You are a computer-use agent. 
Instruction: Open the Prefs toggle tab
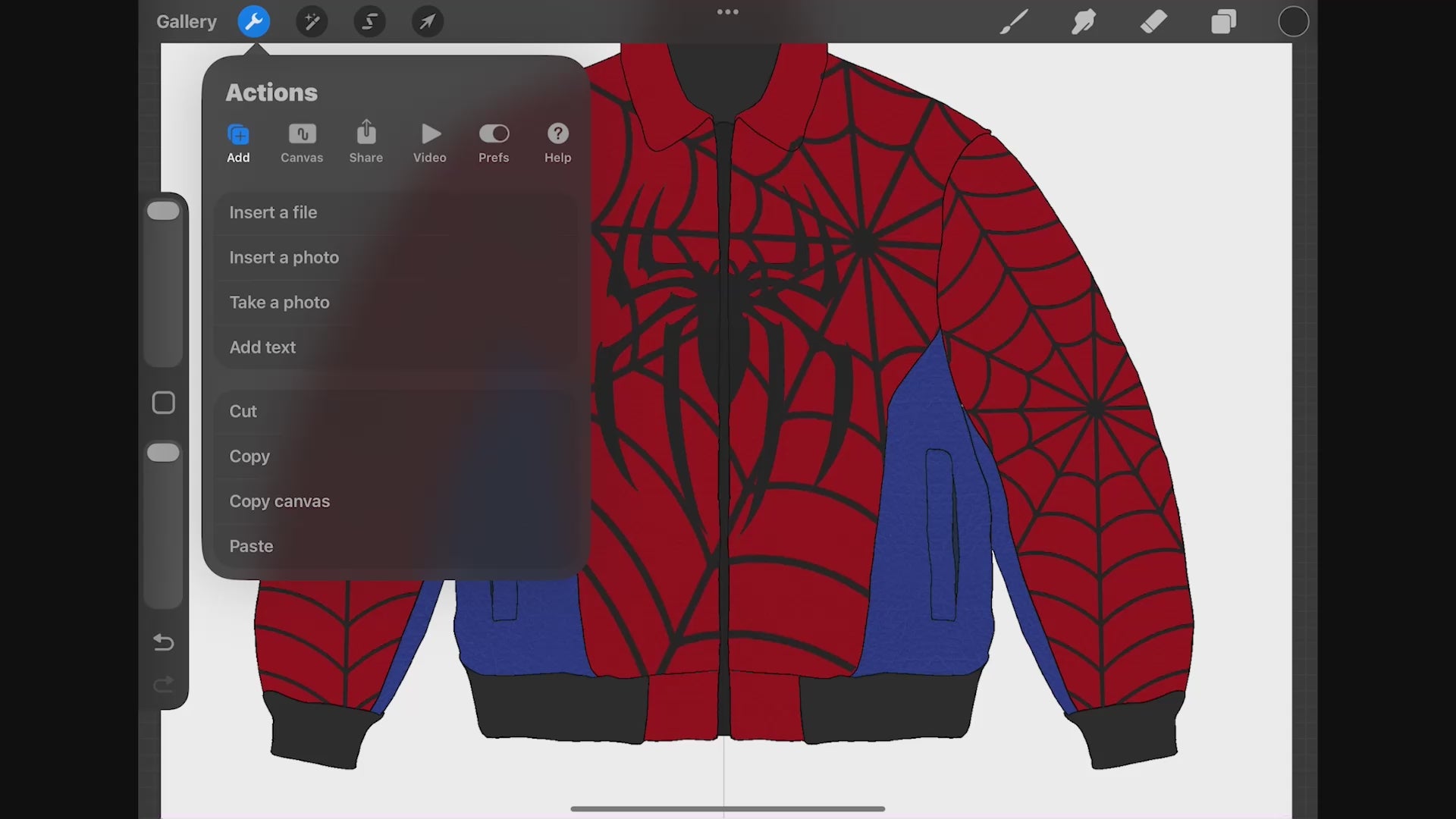494,143
